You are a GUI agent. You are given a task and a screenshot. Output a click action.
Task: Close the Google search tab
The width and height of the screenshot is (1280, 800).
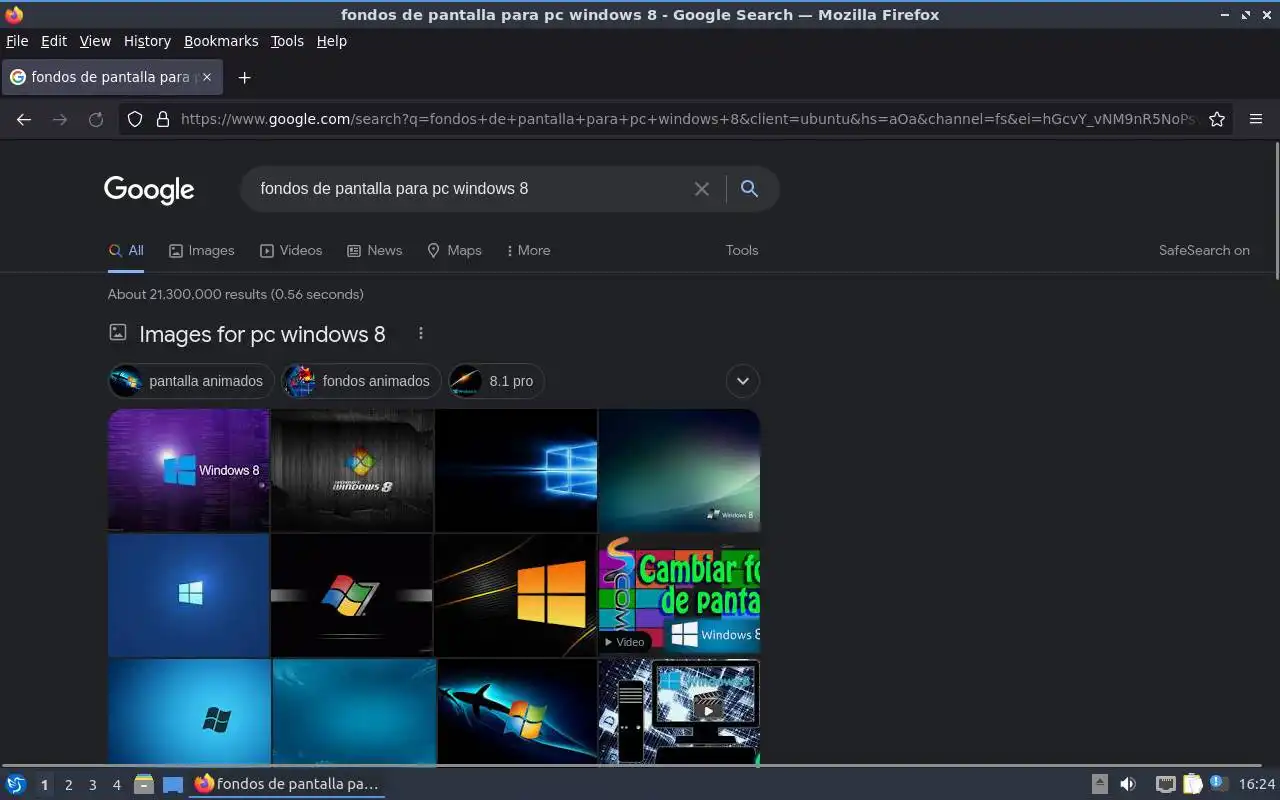click(207, 77)
